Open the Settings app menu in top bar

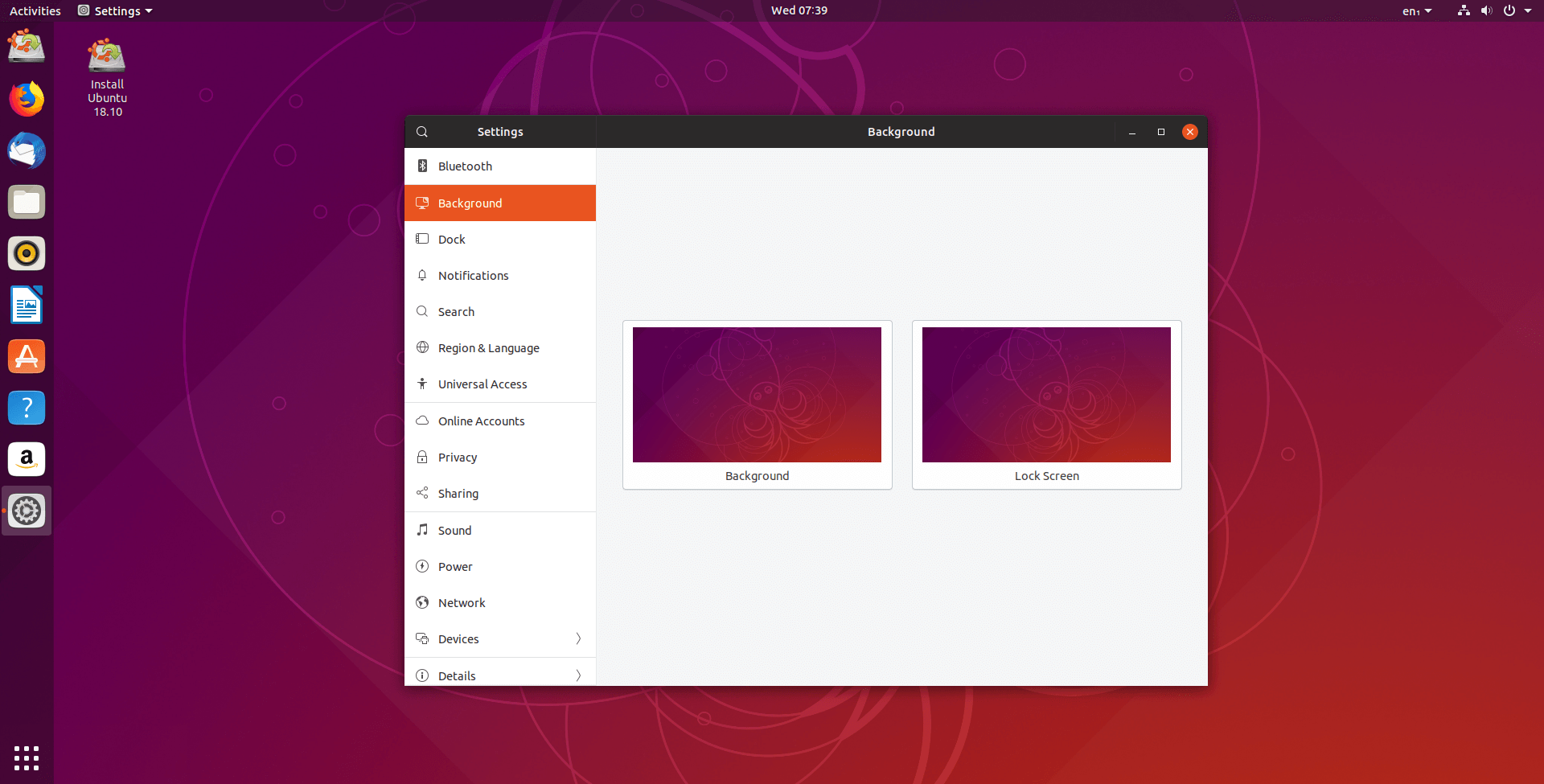tap(115, 10)
